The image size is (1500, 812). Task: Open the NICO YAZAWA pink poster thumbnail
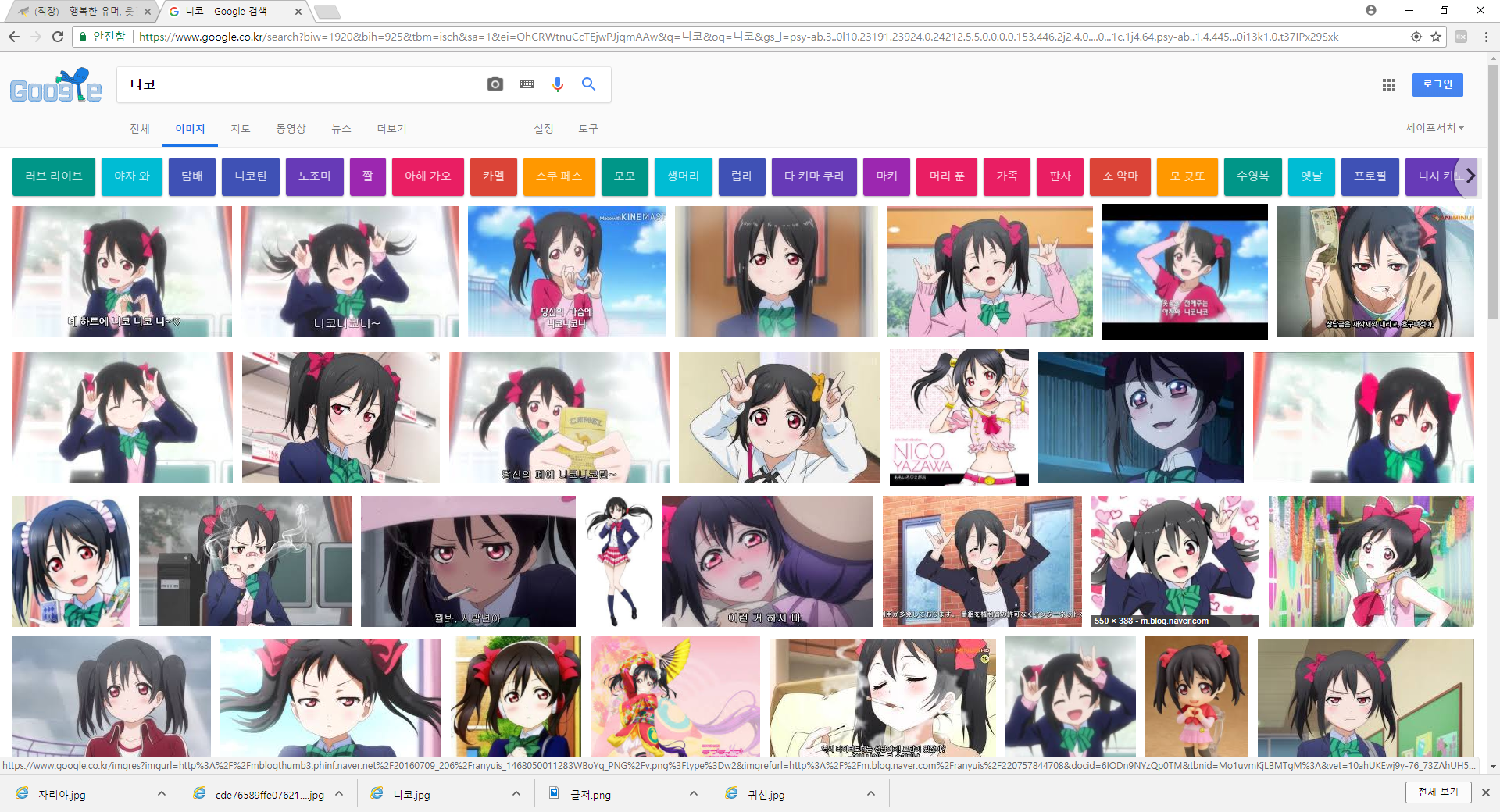tap(959, 418)
